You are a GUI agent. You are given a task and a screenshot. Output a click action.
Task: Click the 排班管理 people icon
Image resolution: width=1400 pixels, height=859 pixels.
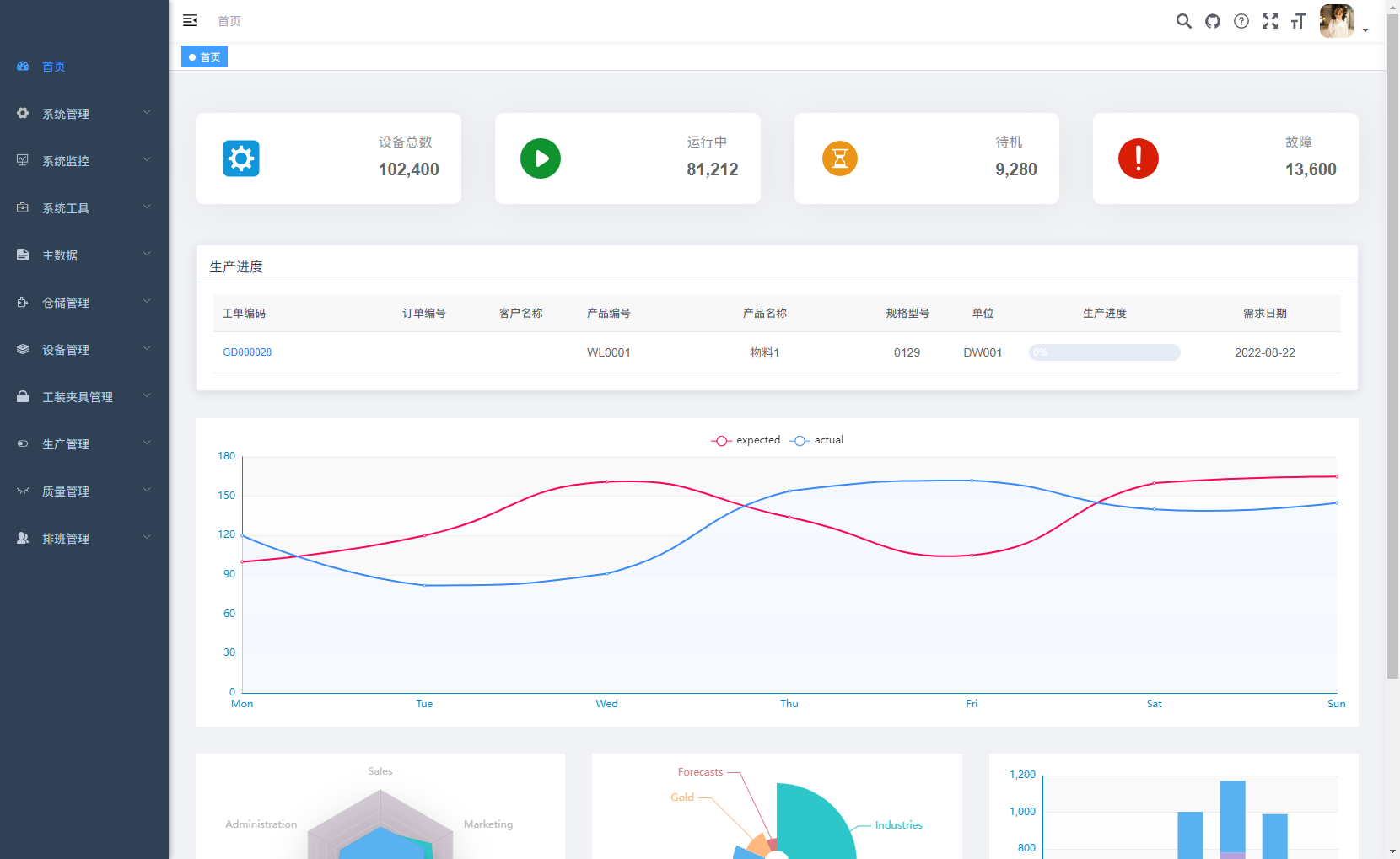23,538
